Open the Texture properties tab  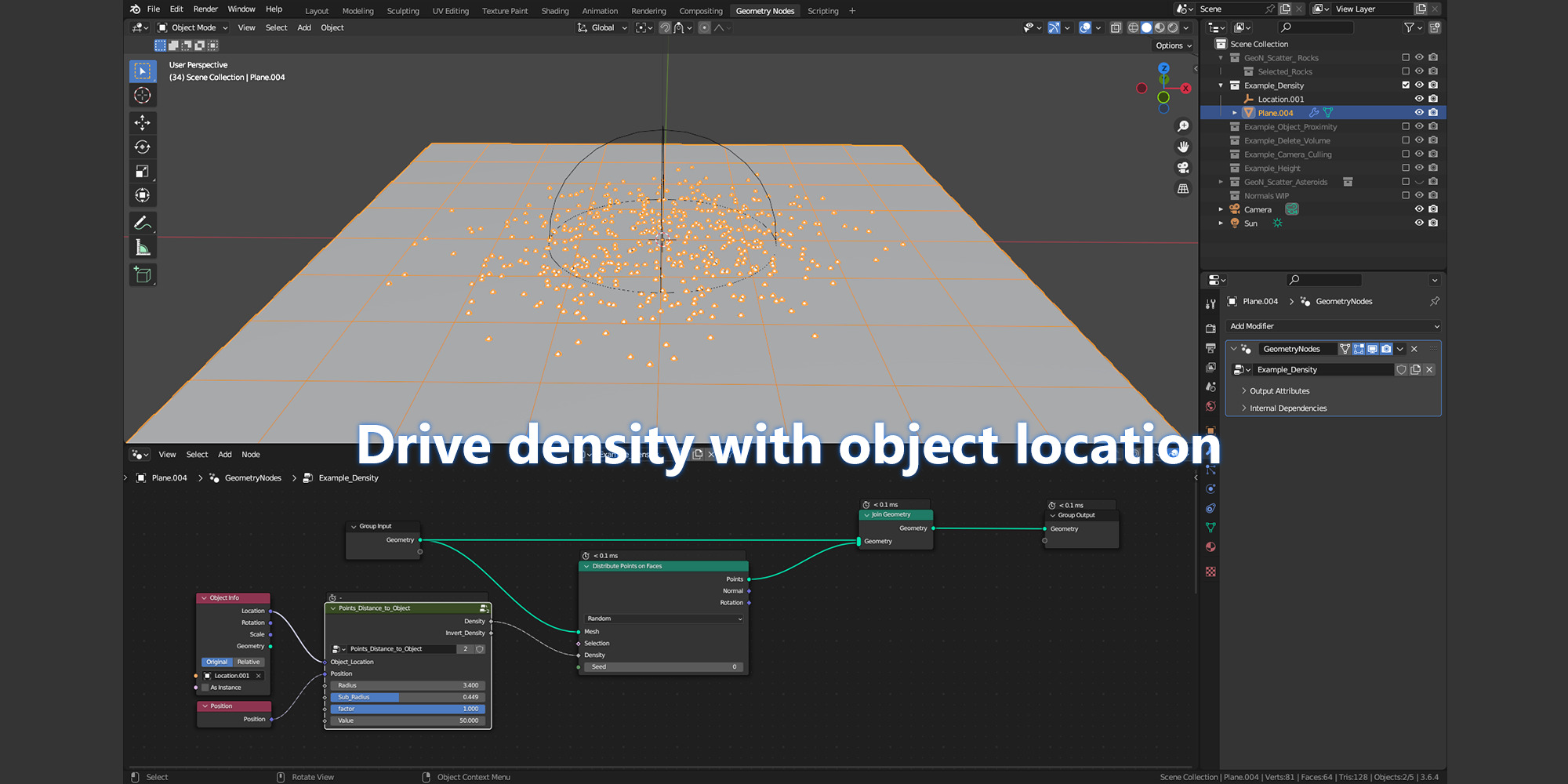tap(1210, 572)
